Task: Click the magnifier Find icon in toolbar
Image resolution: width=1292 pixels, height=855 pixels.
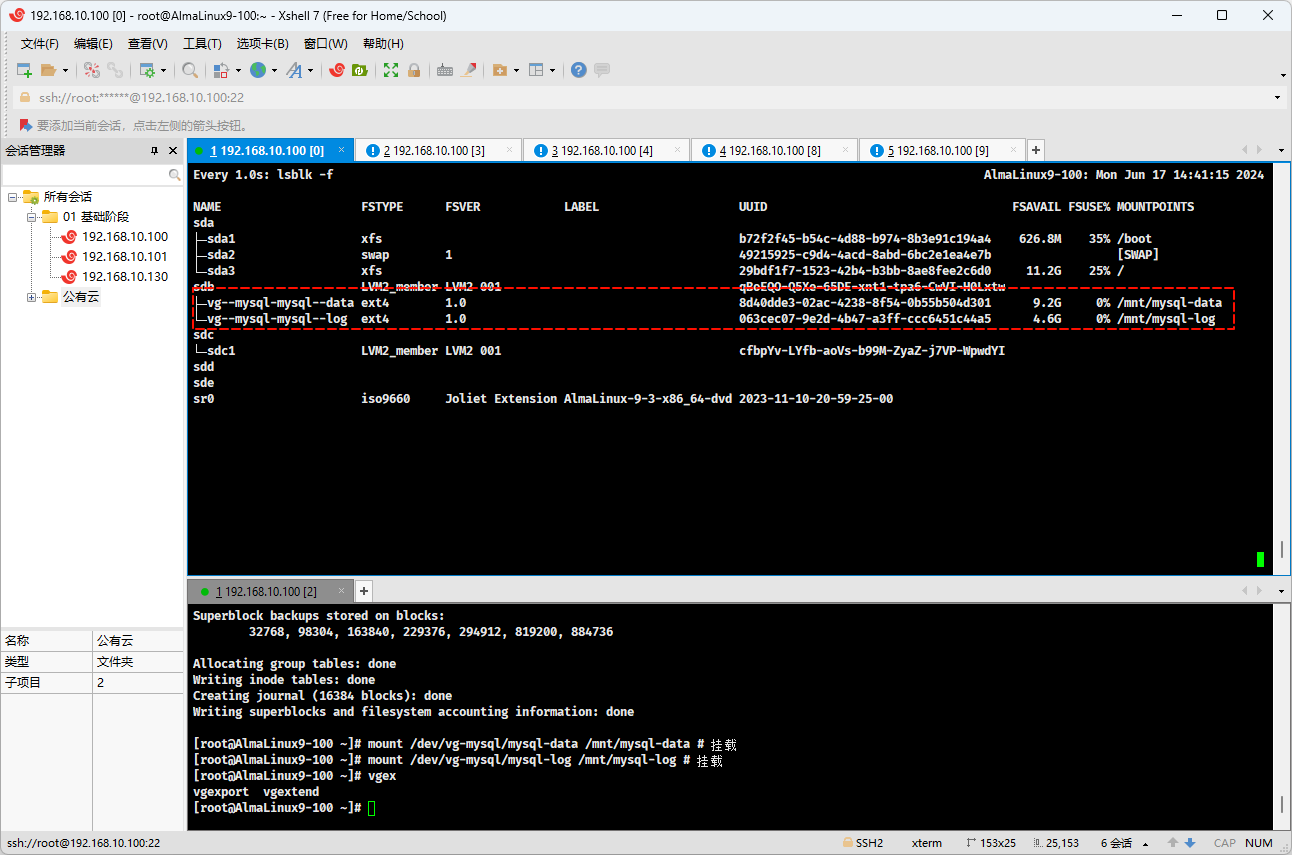Action: coord(189,70)
